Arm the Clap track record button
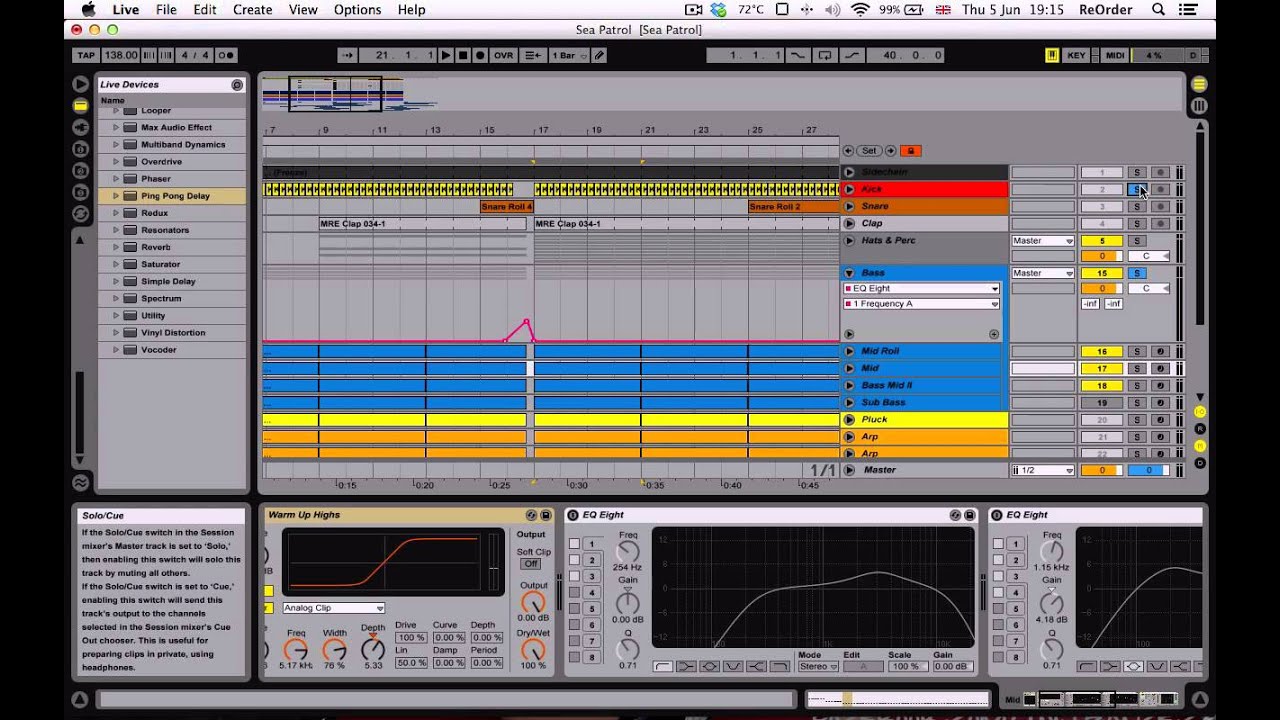Screen dimensions: 1280x720 pos(1160,224)
